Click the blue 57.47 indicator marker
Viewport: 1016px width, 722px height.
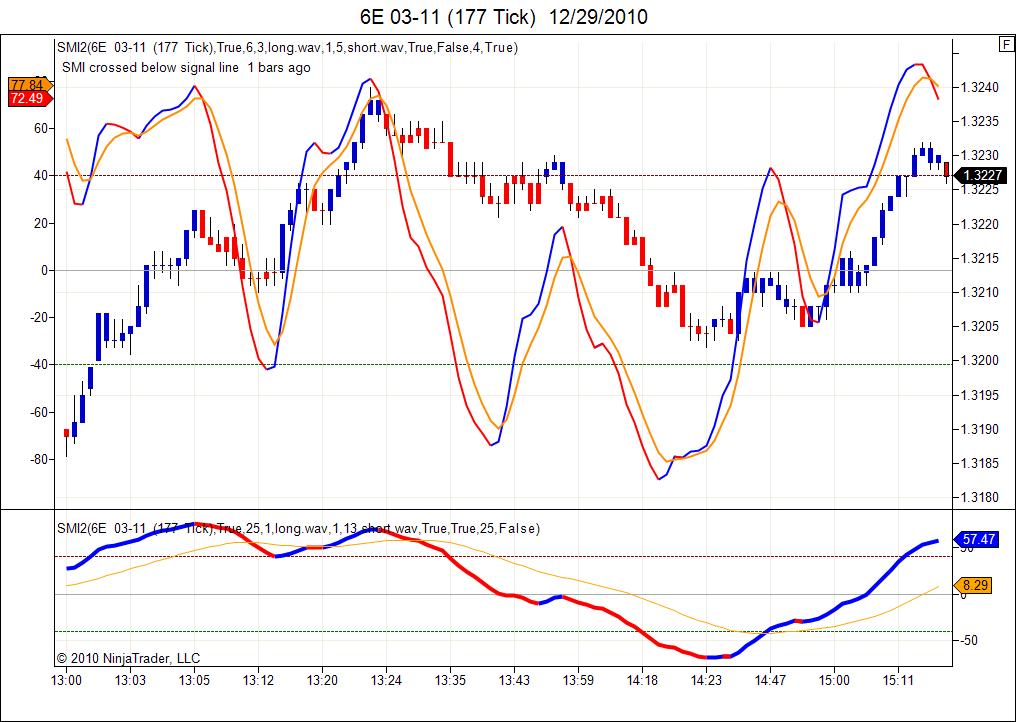coord(976,539)
